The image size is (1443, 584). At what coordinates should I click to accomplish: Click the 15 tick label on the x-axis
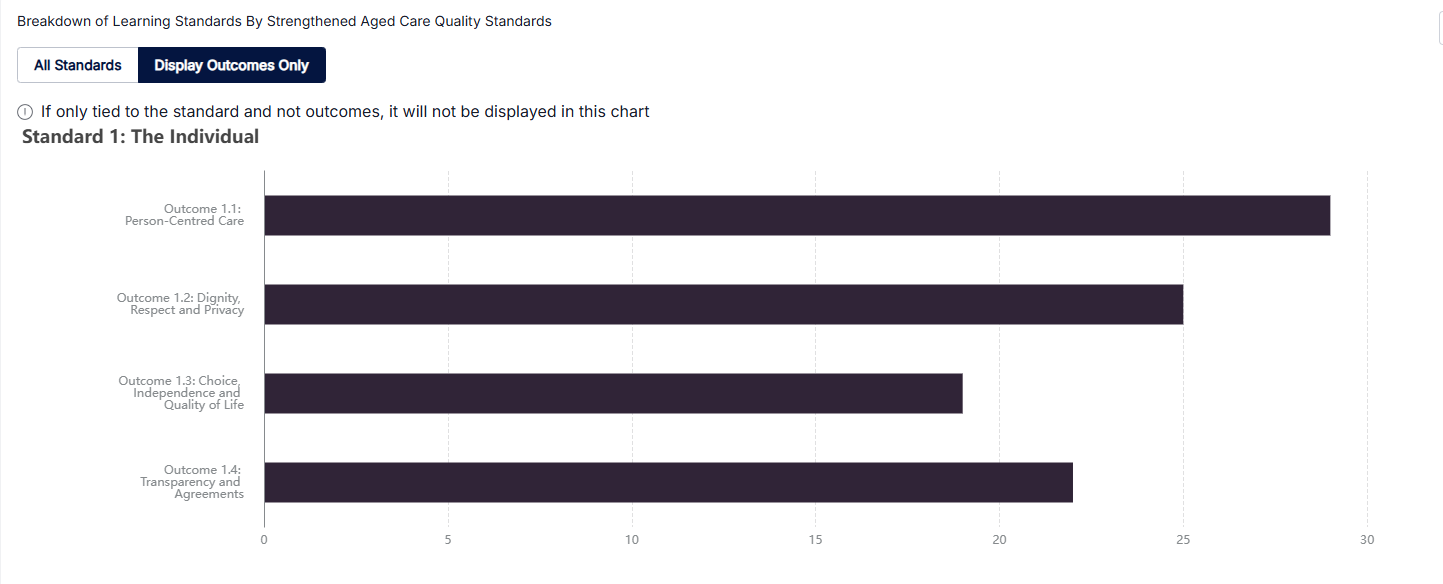[x=815, y=540]
